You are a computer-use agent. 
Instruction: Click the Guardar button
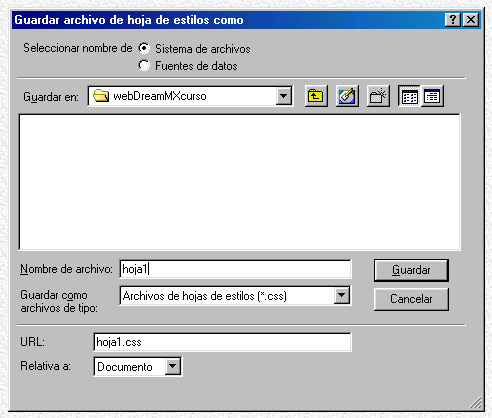411,270
